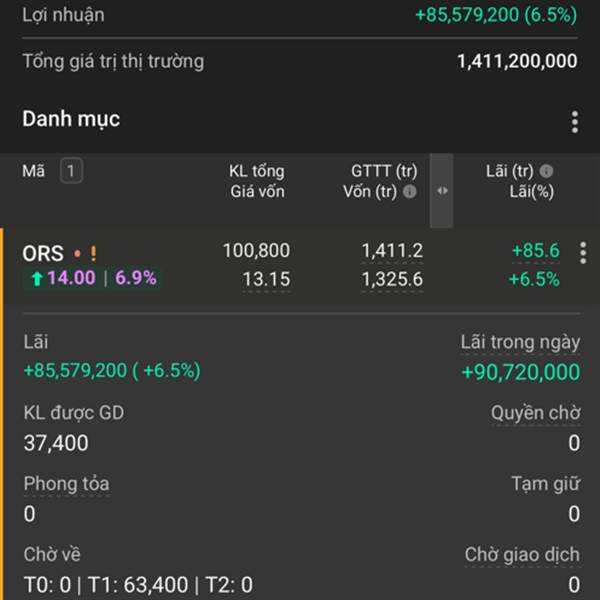Tap the Quyền chờ label
Screen dimensions: 600x600
[x=536, y=413]
